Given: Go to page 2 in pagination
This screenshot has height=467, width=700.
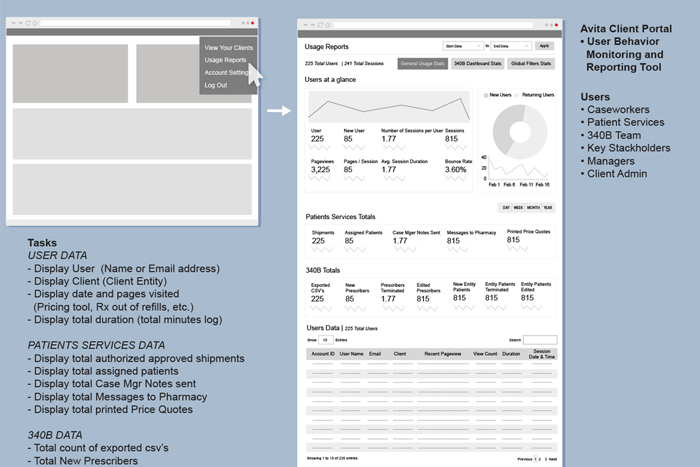Looking at the screenshot, I should pos(540,459).
